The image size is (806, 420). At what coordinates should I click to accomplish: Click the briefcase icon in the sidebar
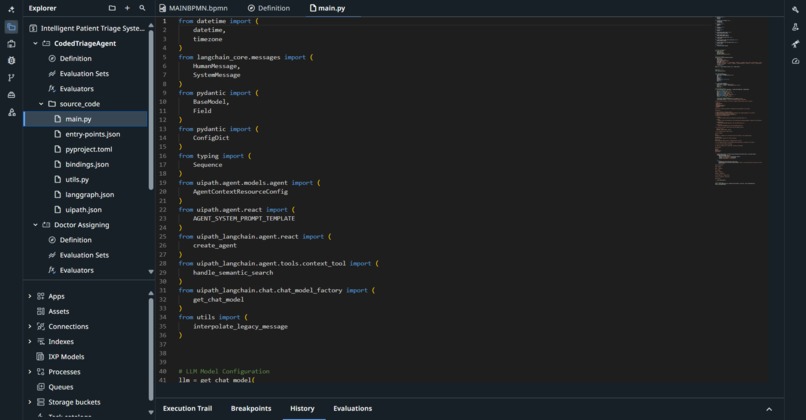(11, 44)
